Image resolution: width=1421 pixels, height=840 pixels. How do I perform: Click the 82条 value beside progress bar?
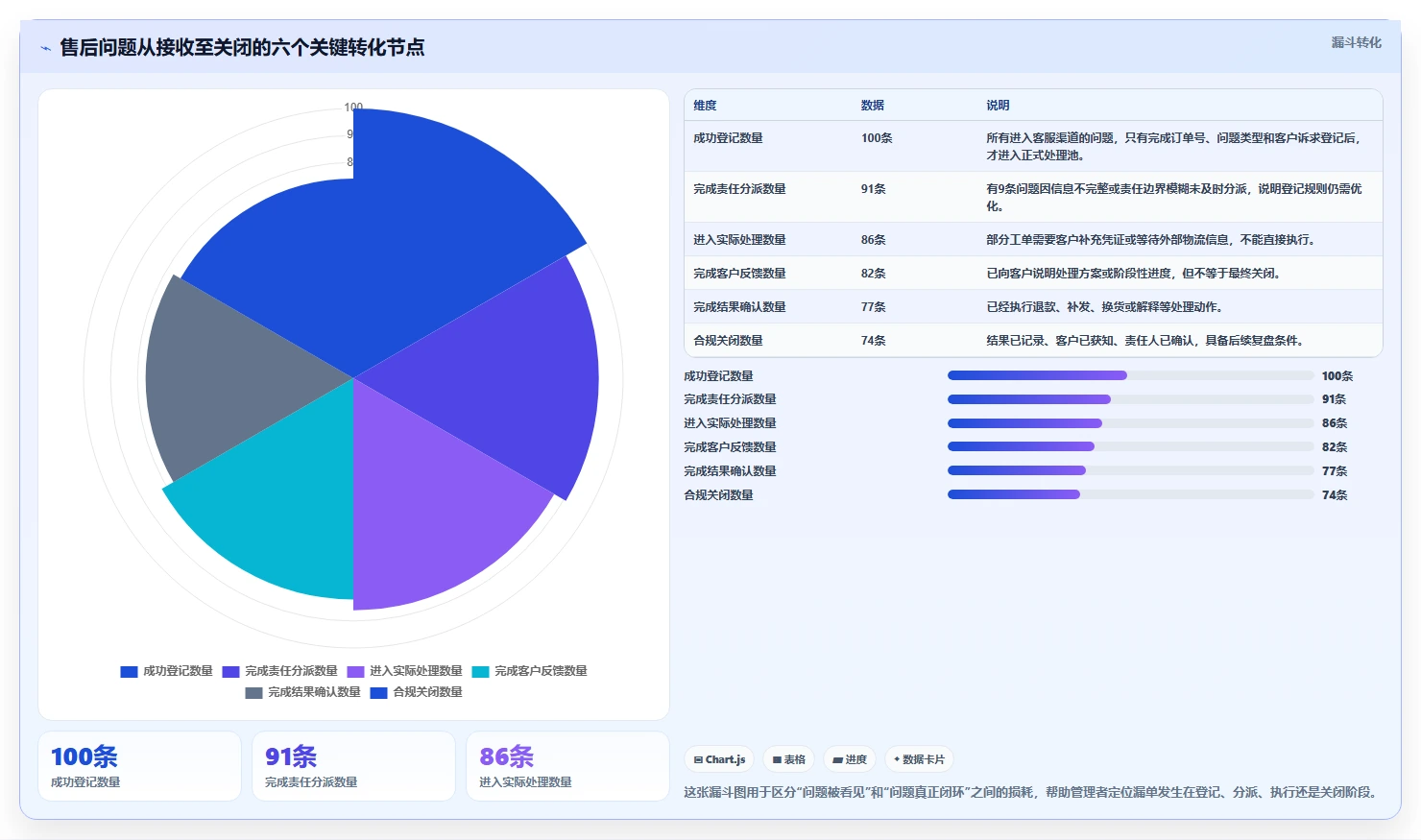(1335, 447)
